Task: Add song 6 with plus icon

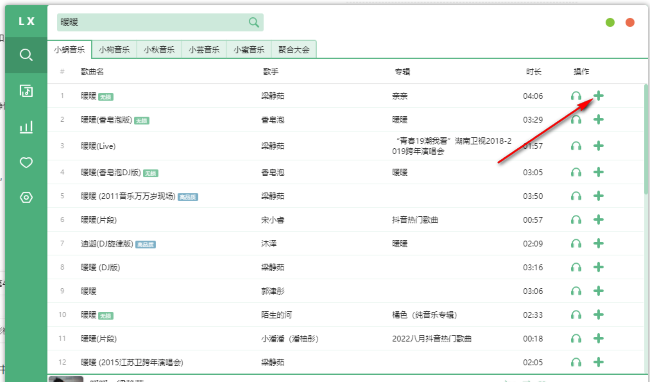Action: click(x=598, y=220)
